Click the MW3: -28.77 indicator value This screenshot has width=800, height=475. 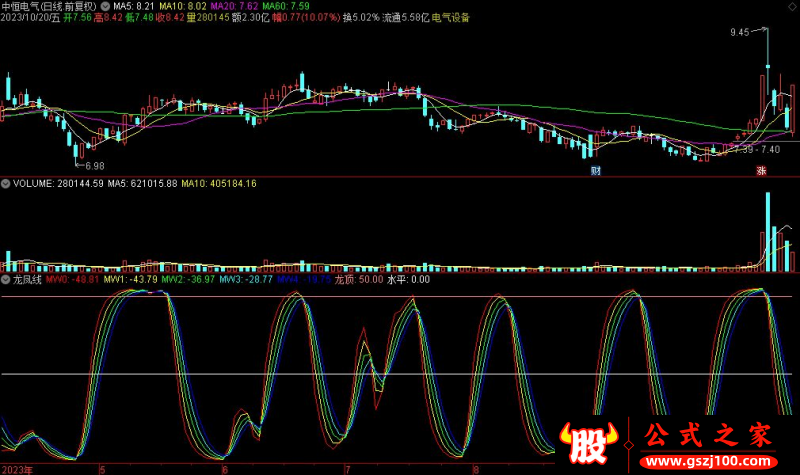246,280
